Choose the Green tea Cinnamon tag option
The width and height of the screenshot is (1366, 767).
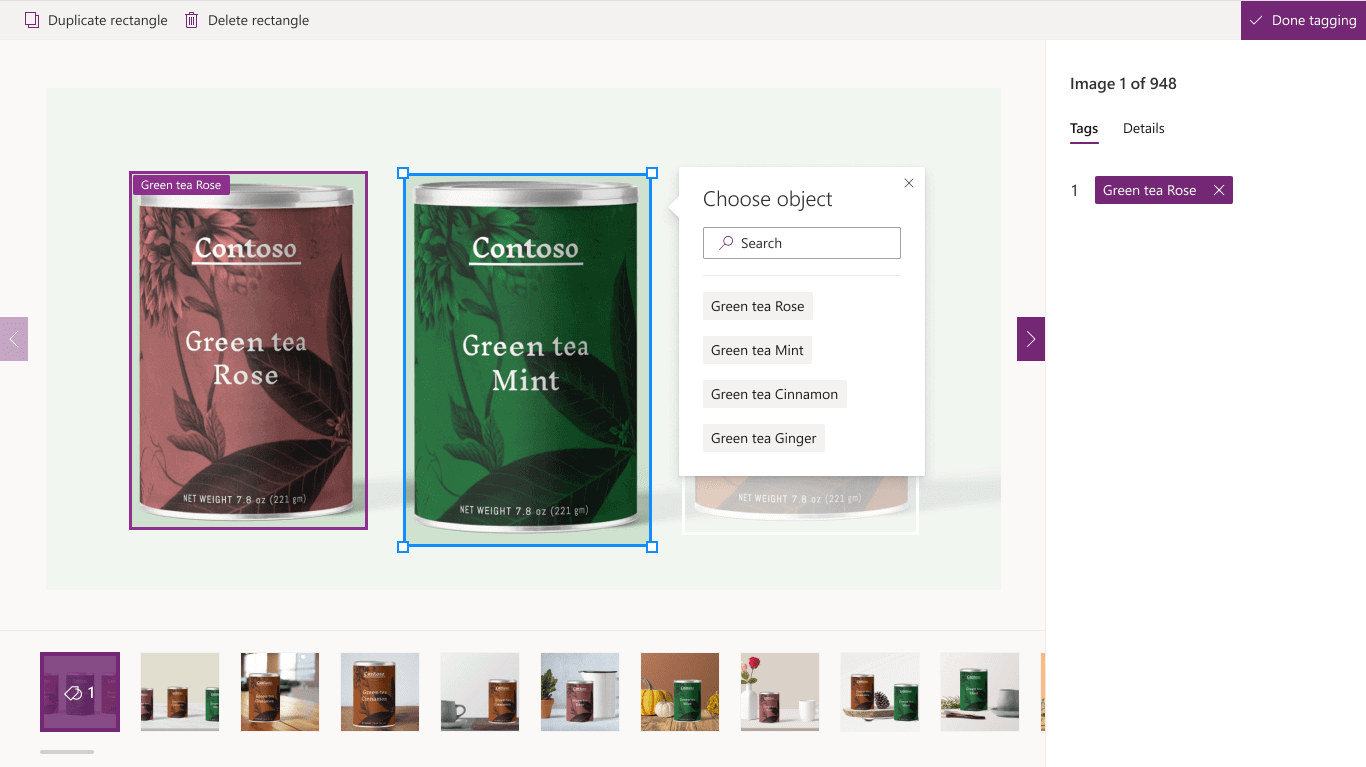tap(774, 394)
